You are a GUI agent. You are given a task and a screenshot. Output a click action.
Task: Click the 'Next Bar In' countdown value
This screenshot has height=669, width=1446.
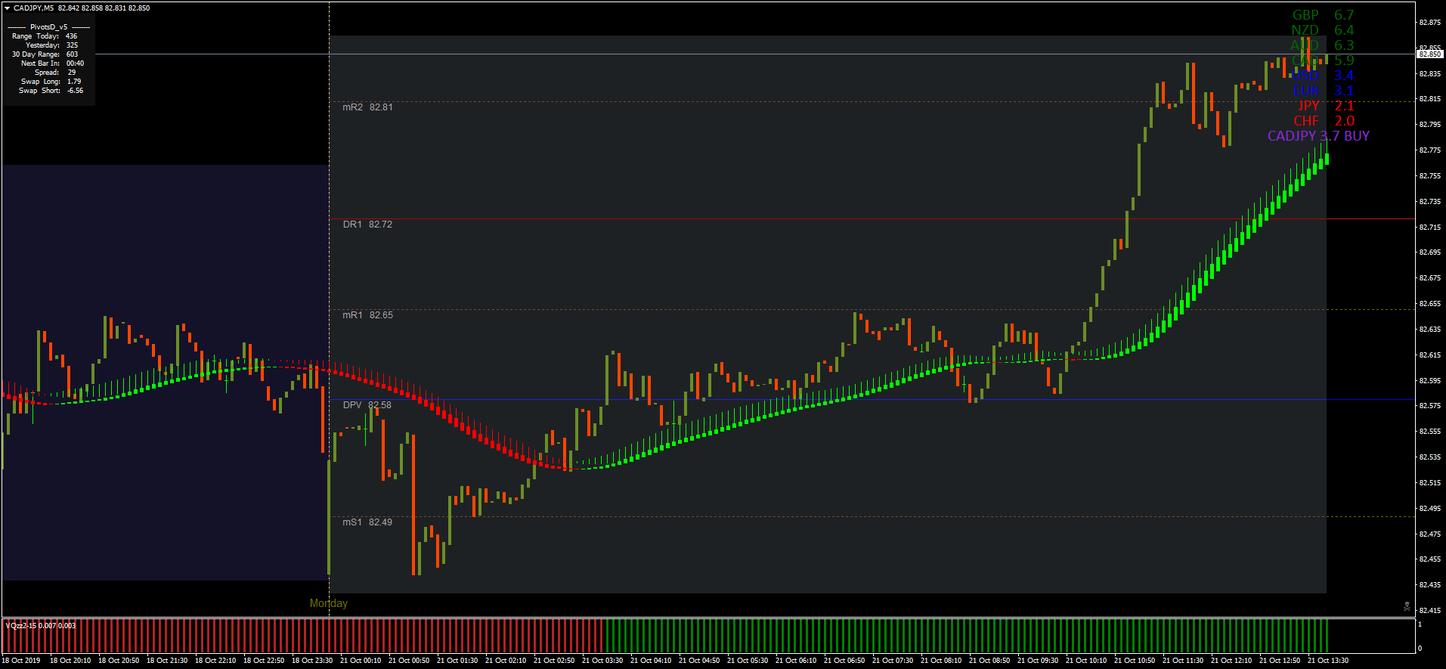click(74, 63)
